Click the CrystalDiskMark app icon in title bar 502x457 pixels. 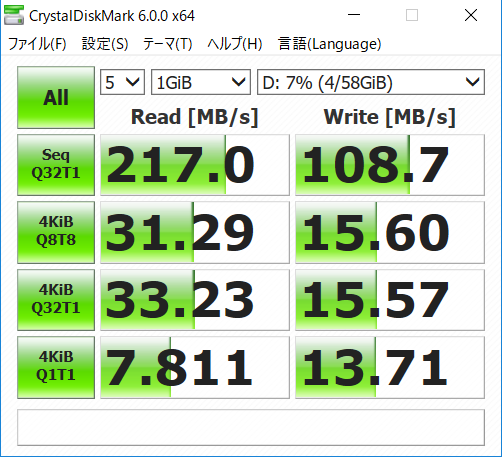14,15
